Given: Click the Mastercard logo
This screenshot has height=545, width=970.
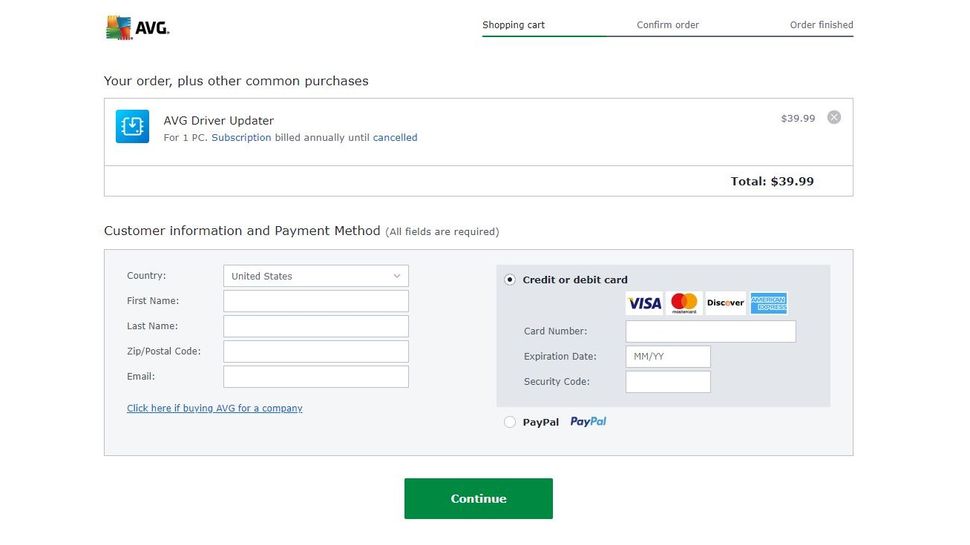Looking at the screenshot, I should pos(684,303).
